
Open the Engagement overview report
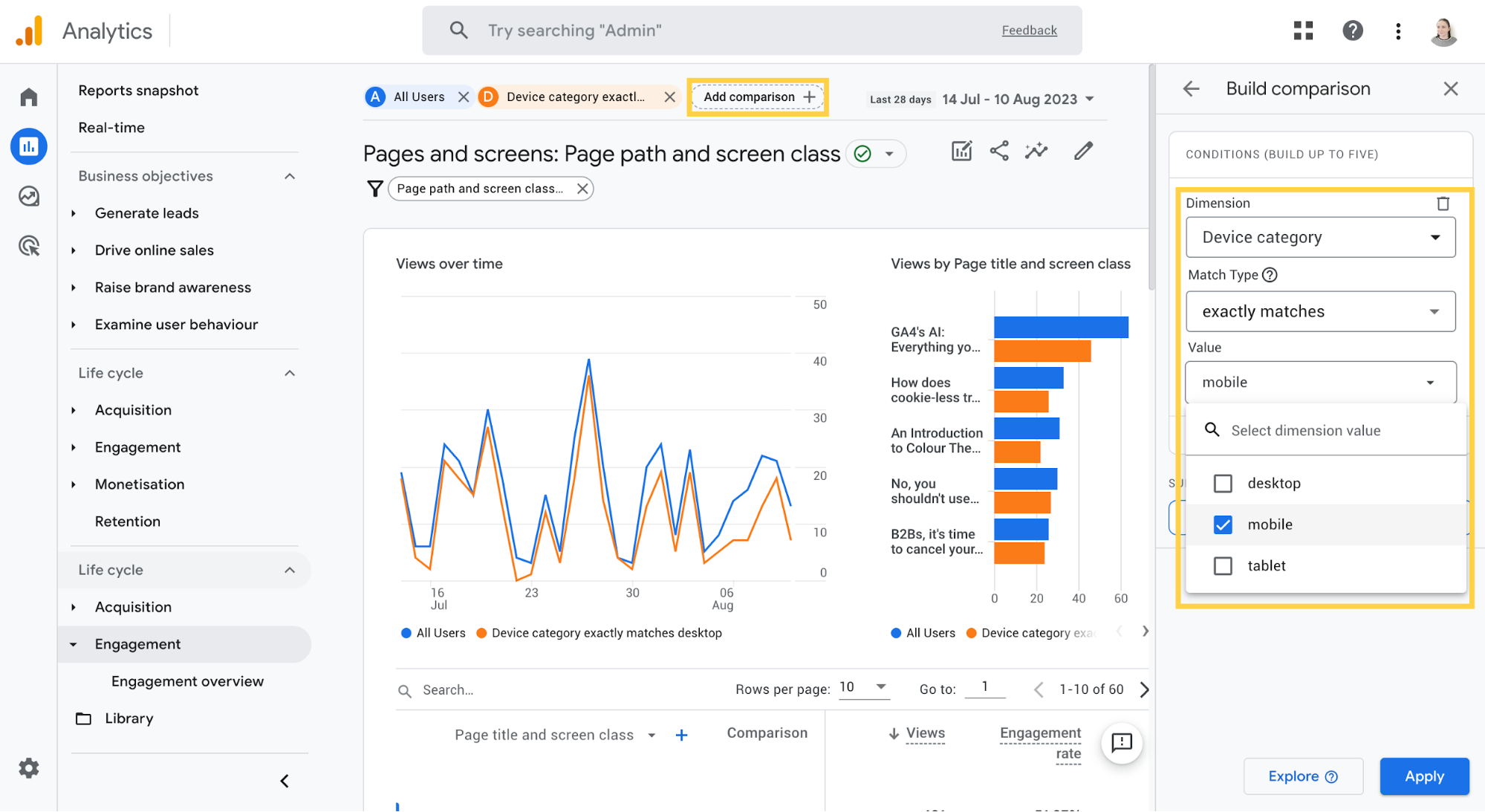tap(187, 681)
